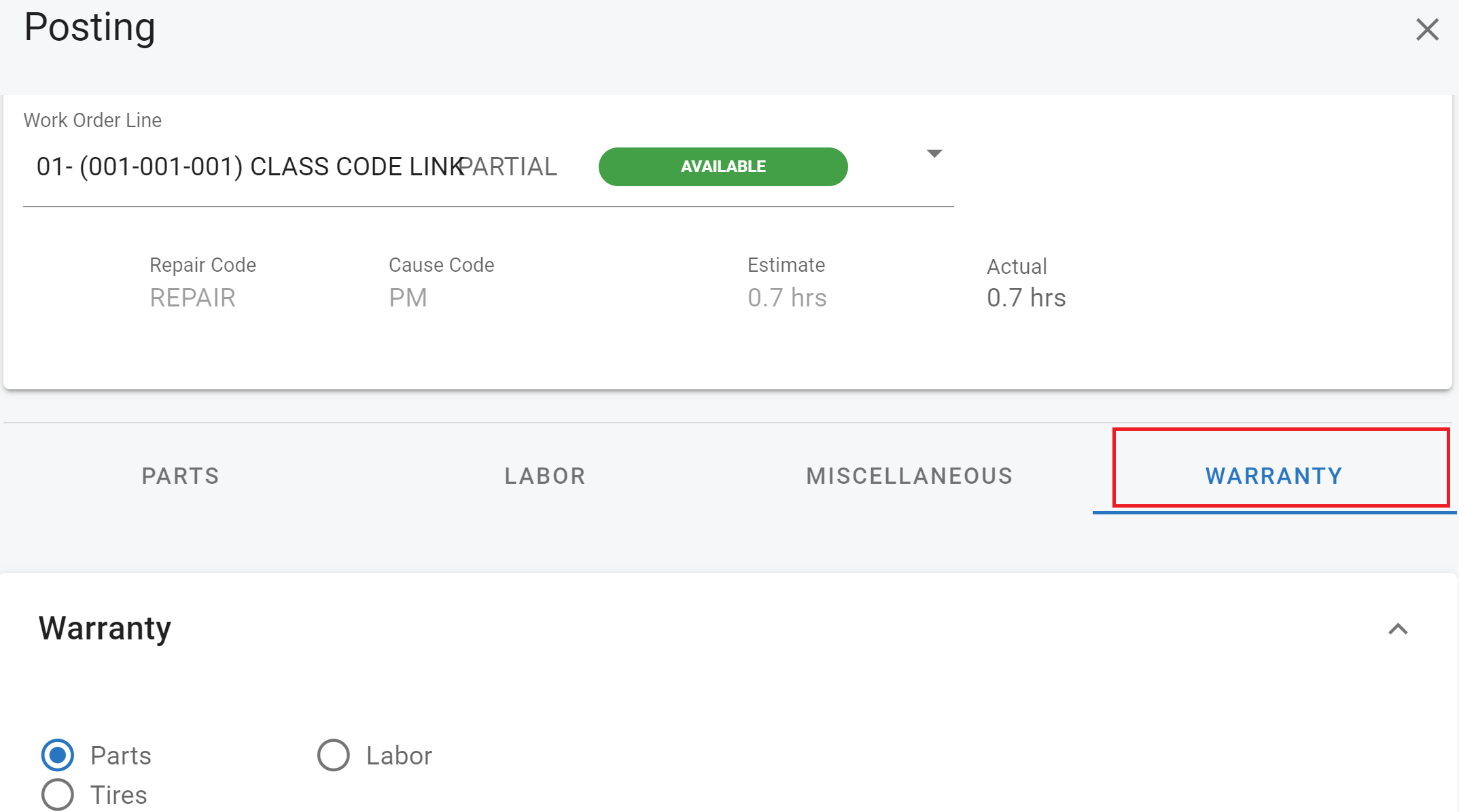Click the work order line text 01- (001-001-001)
This screenshot has height=812, width=1459.
(x=139, y=166)
